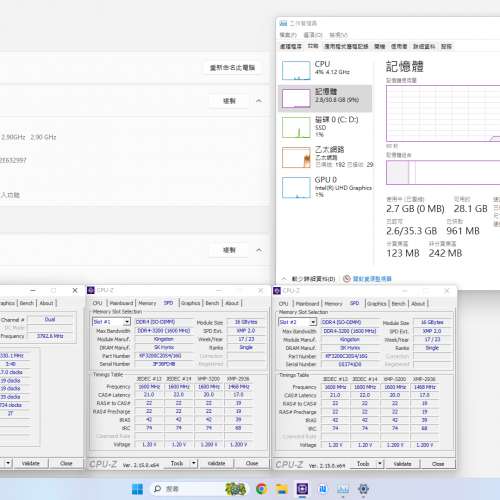Screen dimensions: 500x500
Task: Select CPU graph thumbnail in Task Manager
Action: 296,70
